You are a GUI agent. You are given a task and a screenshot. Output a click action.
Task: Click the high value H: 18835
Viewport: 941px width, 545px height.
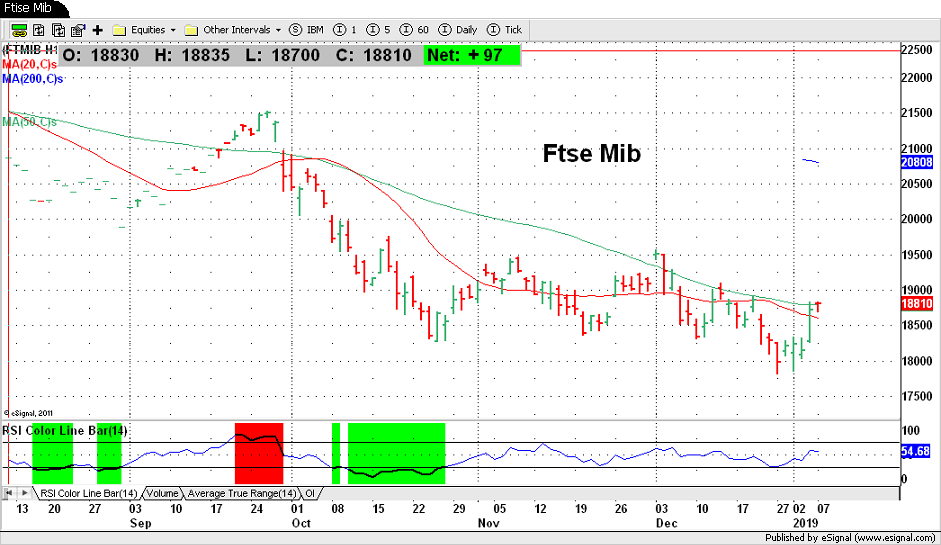(x=192, y=55)
